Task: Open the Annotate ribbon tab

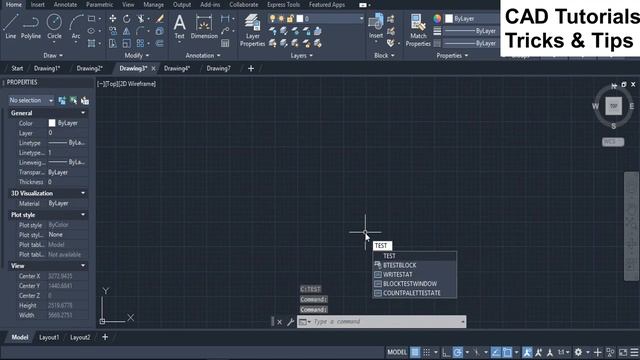Action: pos(65,4)
